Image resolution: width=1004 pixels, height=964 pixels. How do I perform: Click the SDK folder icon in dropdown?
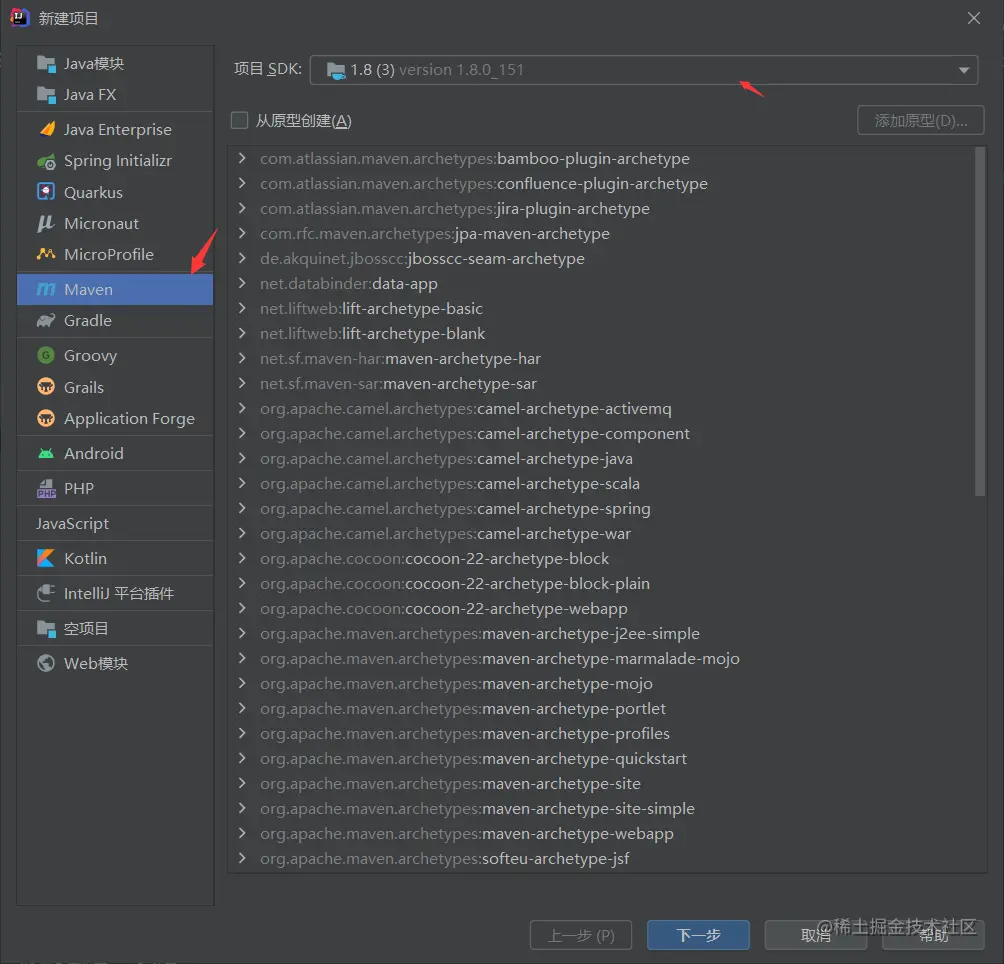[336, 70]
